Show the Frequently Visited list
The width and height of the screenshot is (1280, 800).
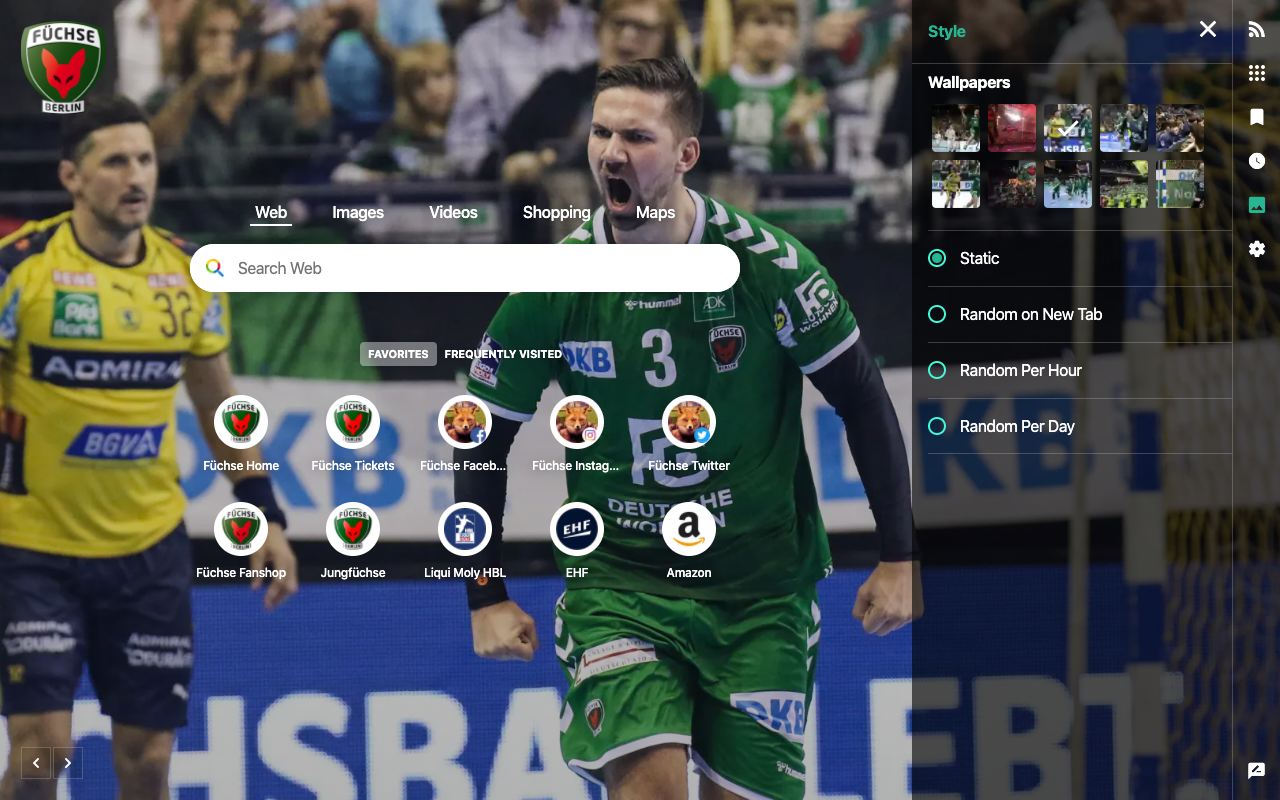point(503,354)
